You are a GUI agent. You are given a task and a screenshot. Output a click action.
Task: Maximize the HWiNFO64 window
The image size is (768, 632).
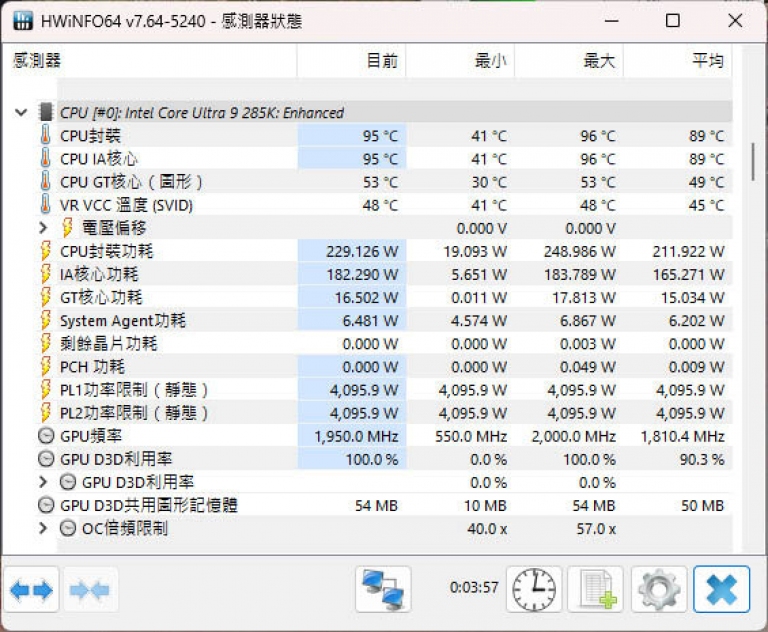672,21
